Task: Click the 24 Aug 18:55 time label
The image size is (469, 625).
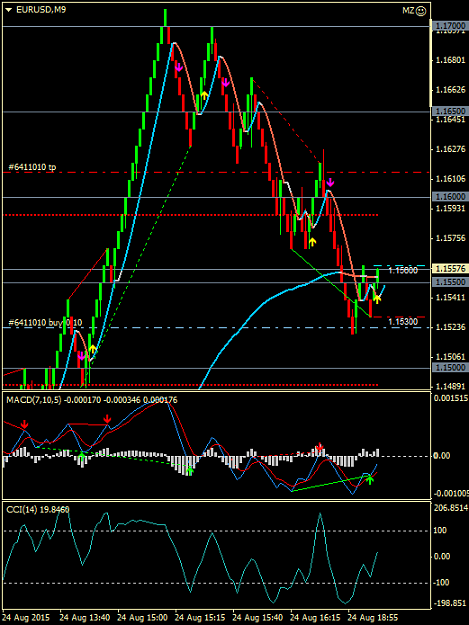Action: [x=373, y=618]
